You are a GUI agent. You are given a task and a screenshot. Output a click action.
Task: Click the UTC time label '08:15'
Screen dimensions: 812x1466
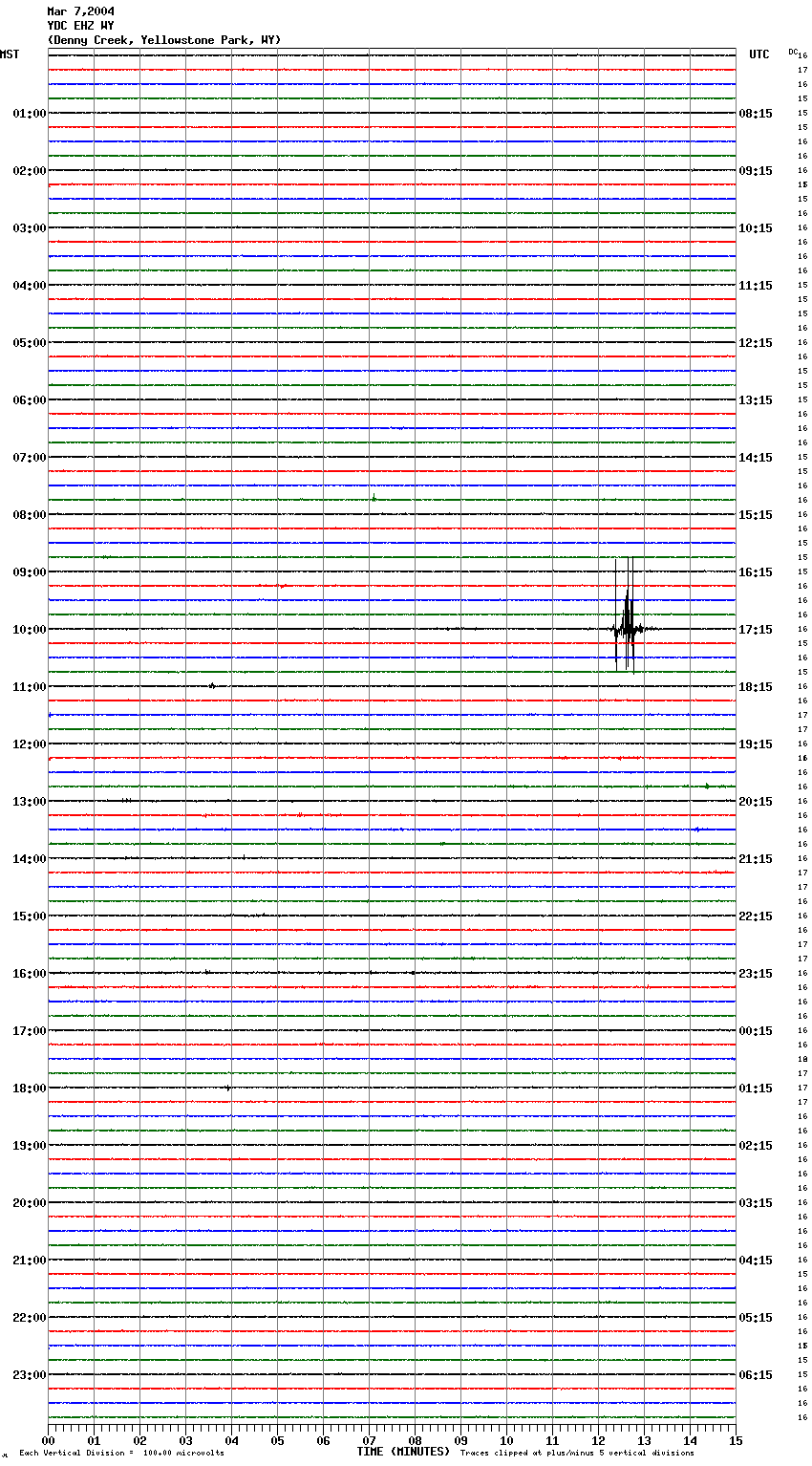tap(756, 114)
